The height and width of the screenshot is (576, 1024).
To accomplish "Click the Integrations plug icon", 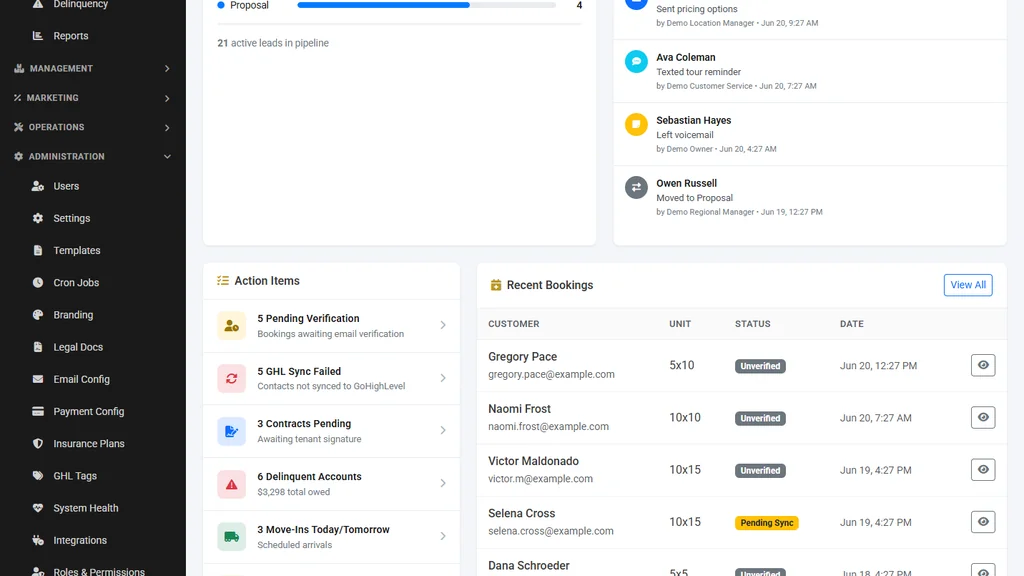I will click(x=38, y=540).
